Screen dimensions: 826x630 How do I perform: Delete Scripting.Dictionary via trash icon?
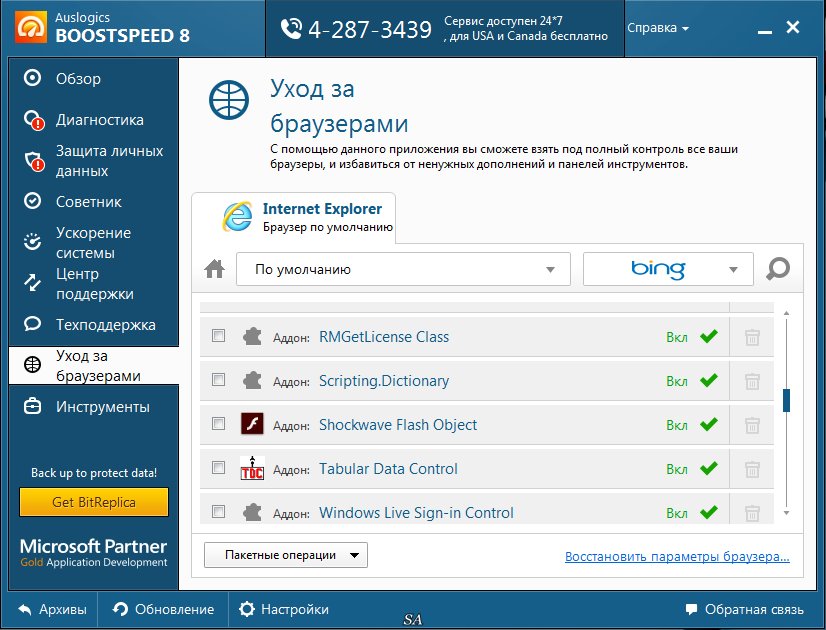[752, 381]
